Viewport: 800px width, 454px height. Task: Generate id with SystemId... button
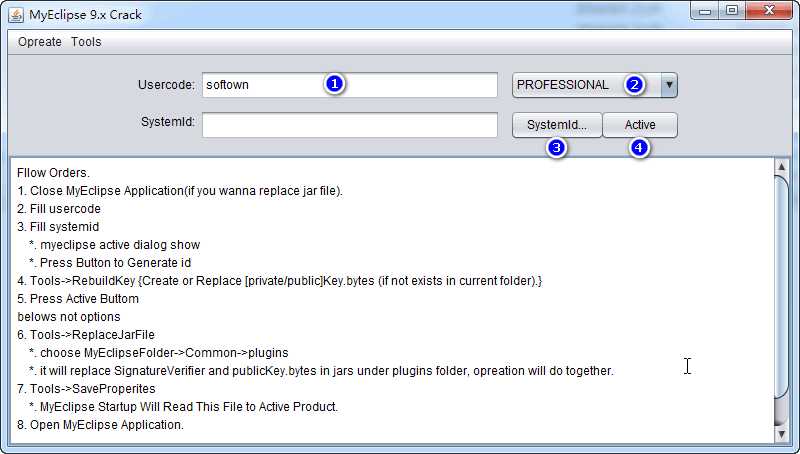(557, 125)
